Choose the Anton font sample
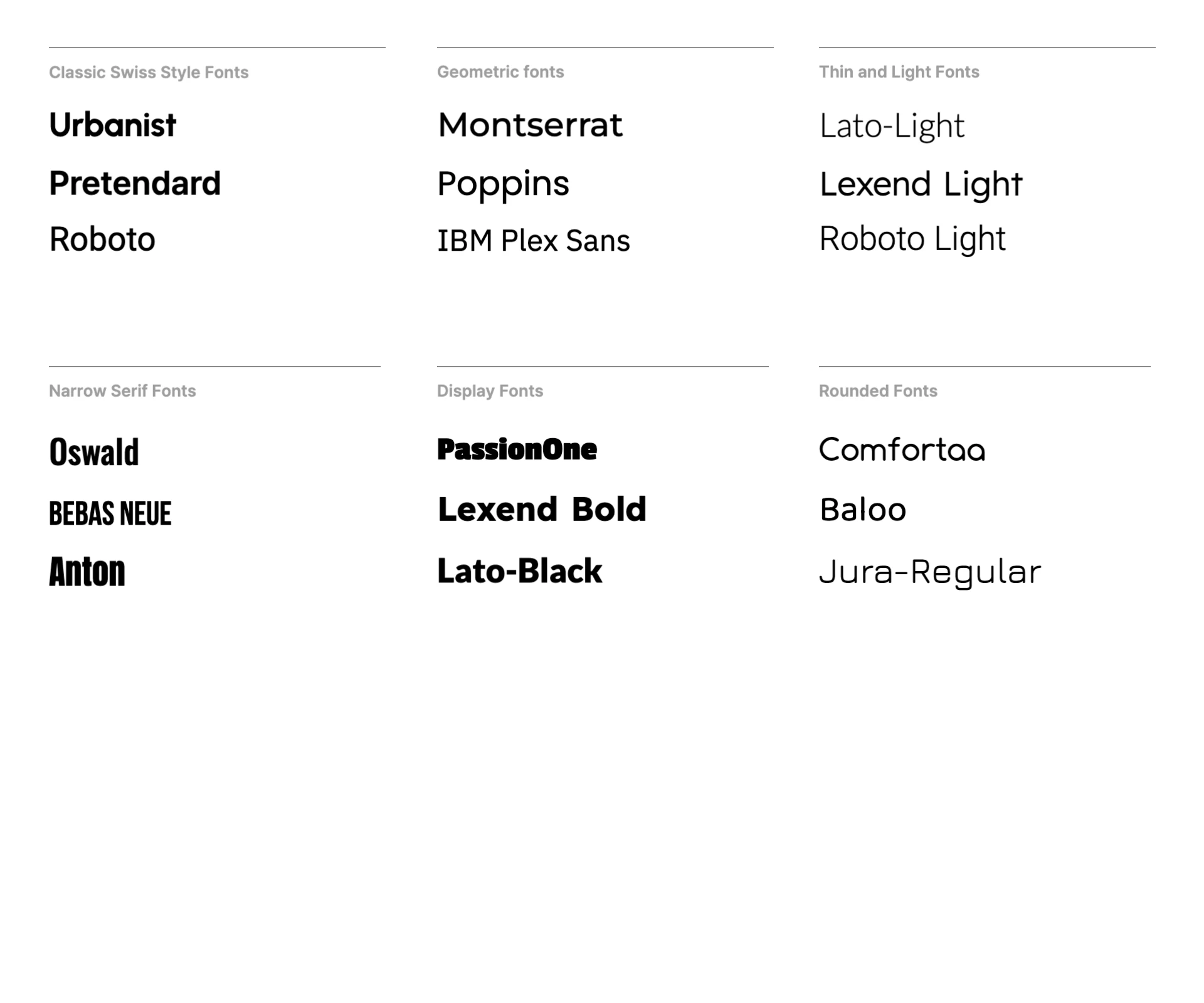Image resolution: width=1204 pixels, height=1003 pixels. [87, 572]
